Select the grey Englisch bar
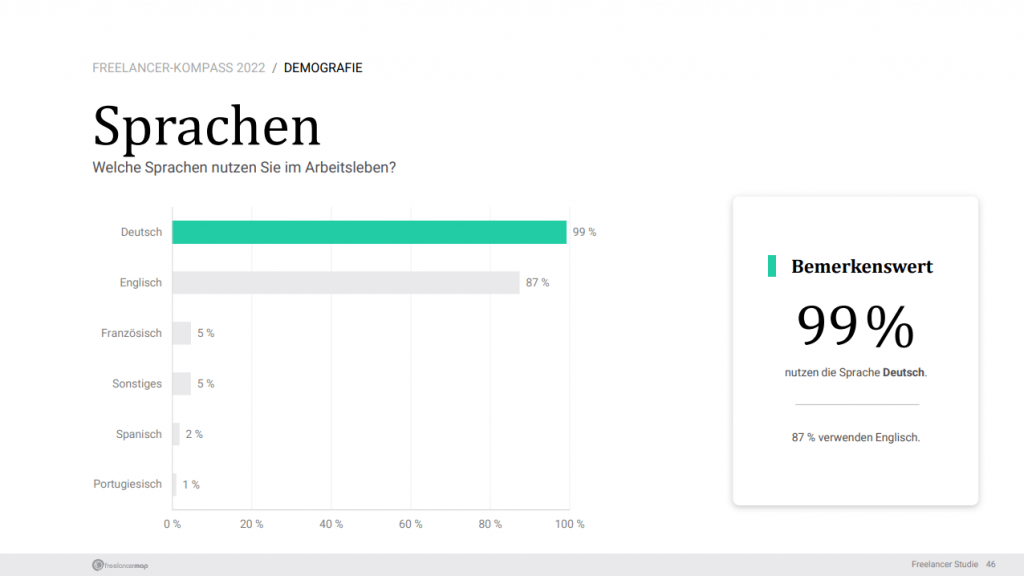The image size is (1024, 576). tap(345, 282)
